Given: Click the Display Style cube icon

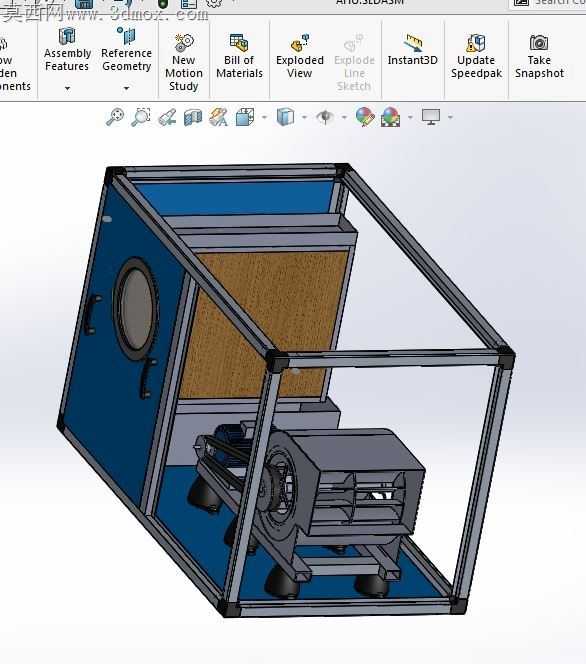Looking at the screenshot, I should pos(285,117).
